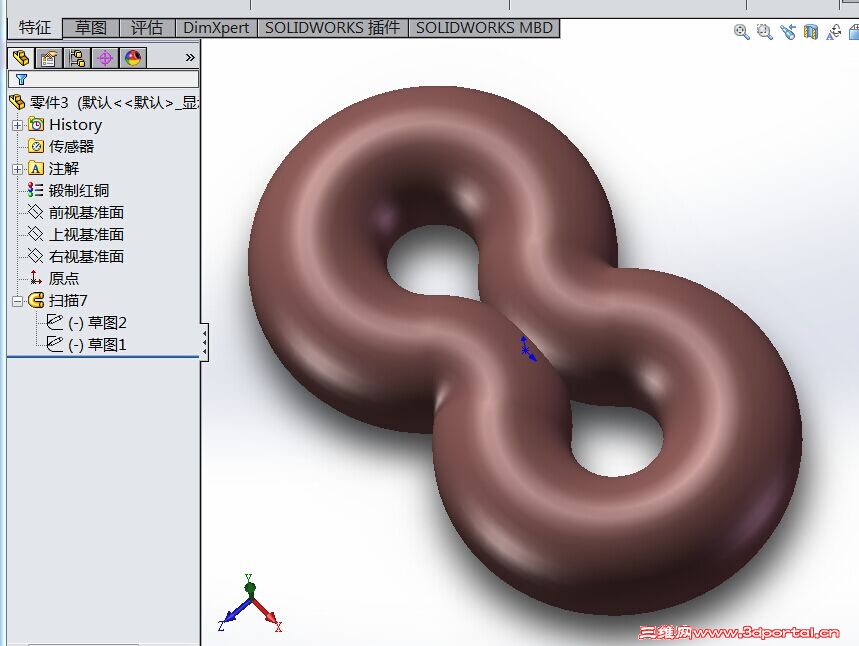Screen dimensions: 859x646
Task: Click the 注解 annotation icon
Action: tap(36, 168)
